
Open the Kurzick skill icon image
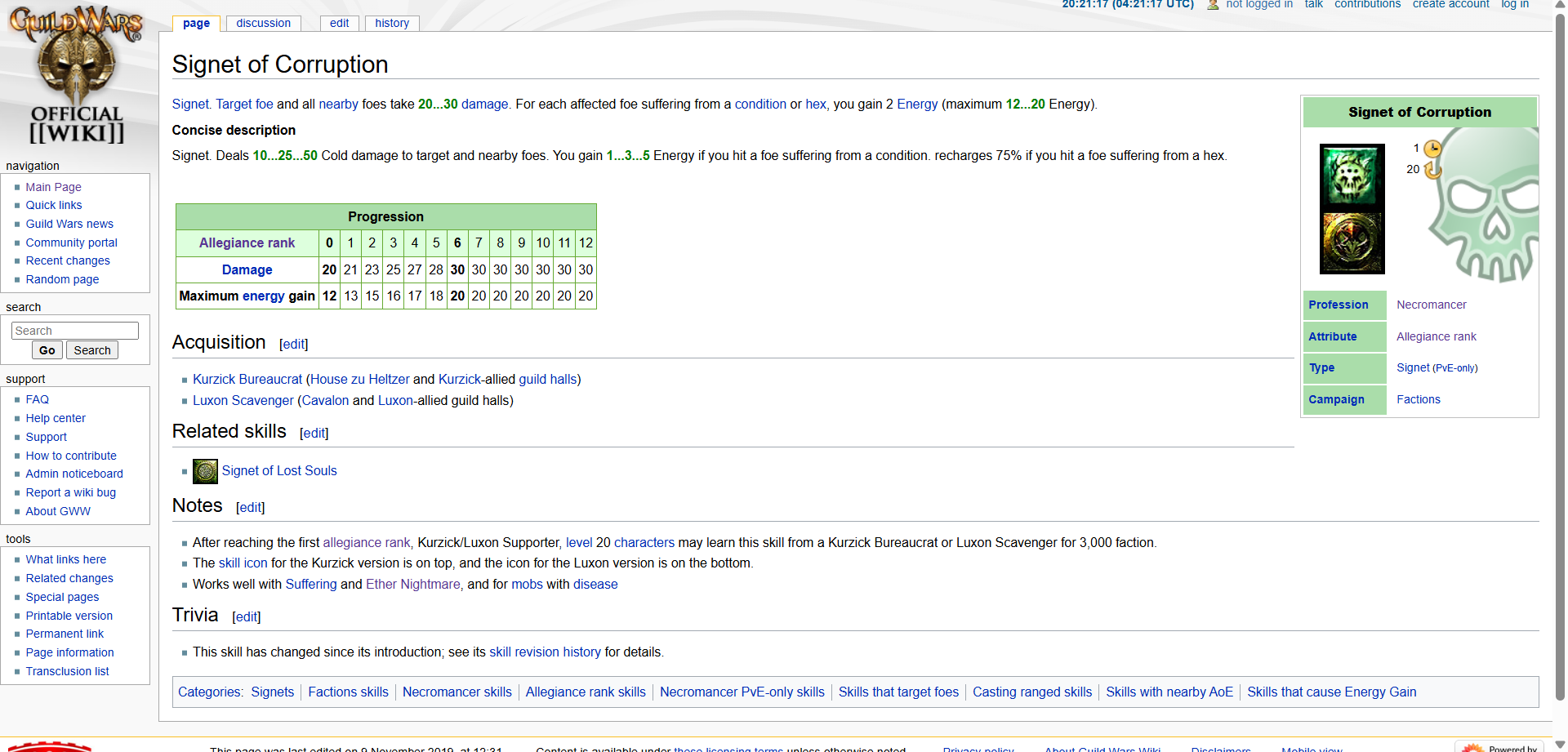click(x=1352, y=176)
